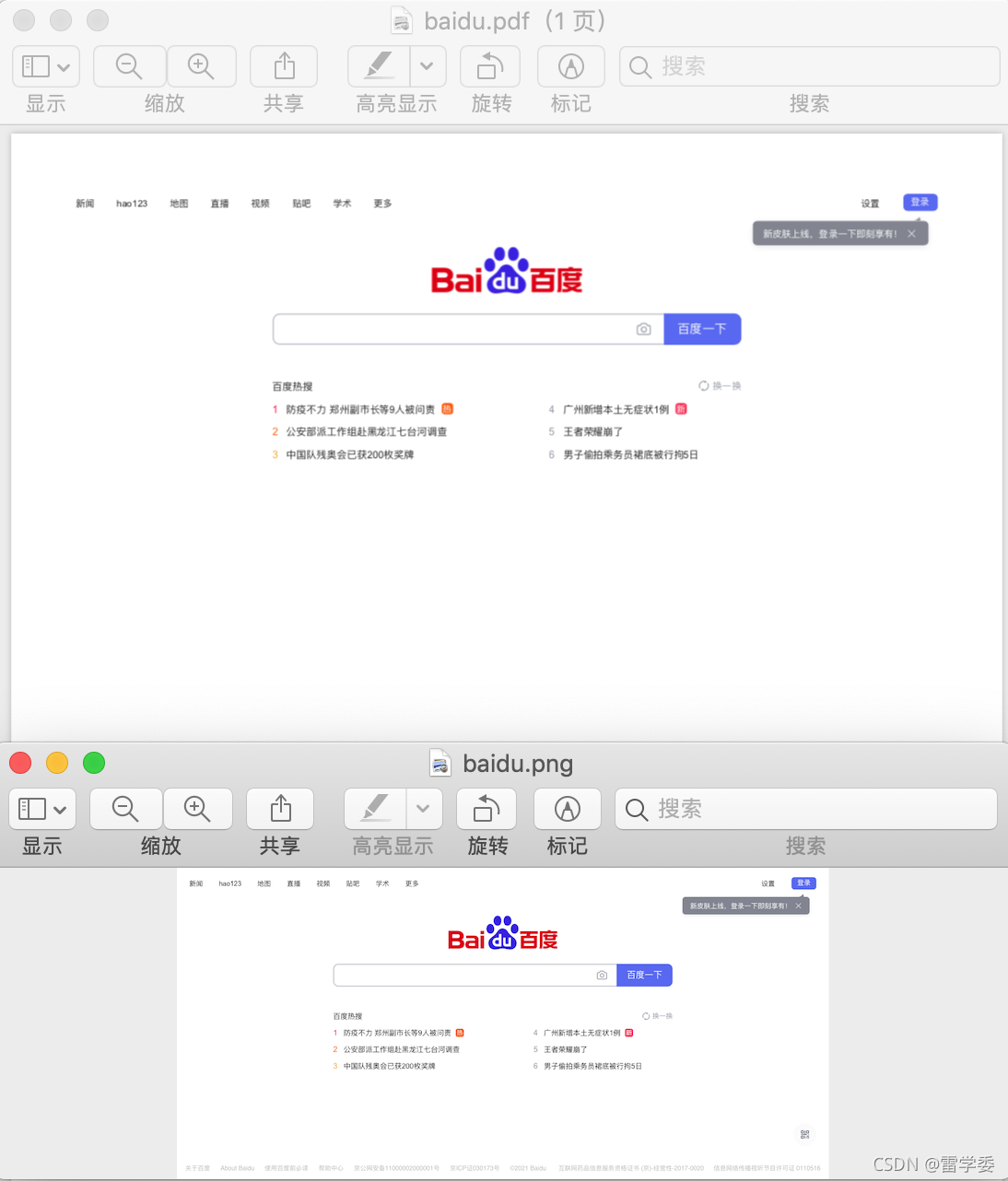Click the rotate icon in the baidu.png window
Viewport: 1008px width, 1181px height.
point(486,809)
